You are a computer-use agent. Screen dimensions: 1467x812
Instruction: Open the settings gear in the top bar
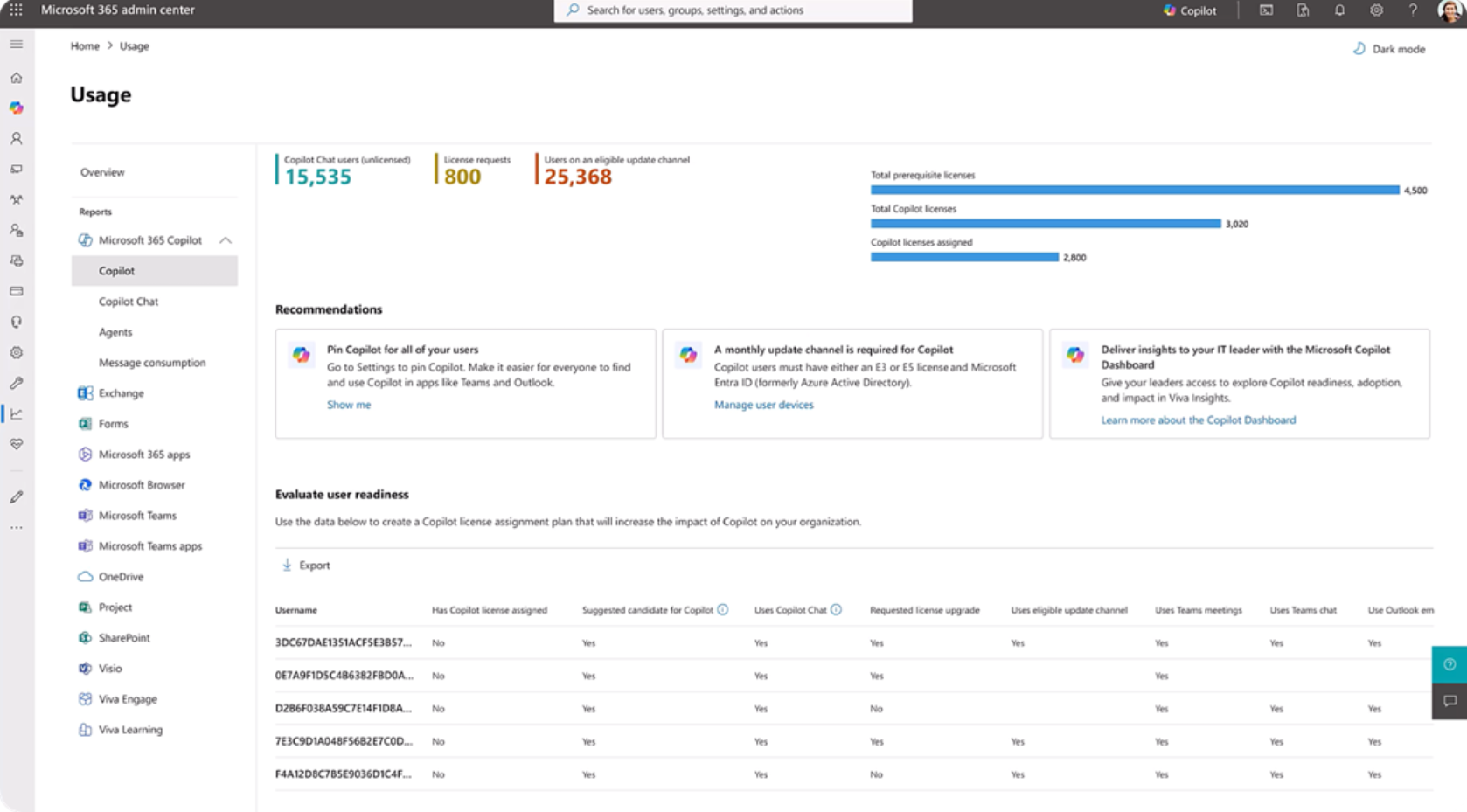(x=1376, y=10)
